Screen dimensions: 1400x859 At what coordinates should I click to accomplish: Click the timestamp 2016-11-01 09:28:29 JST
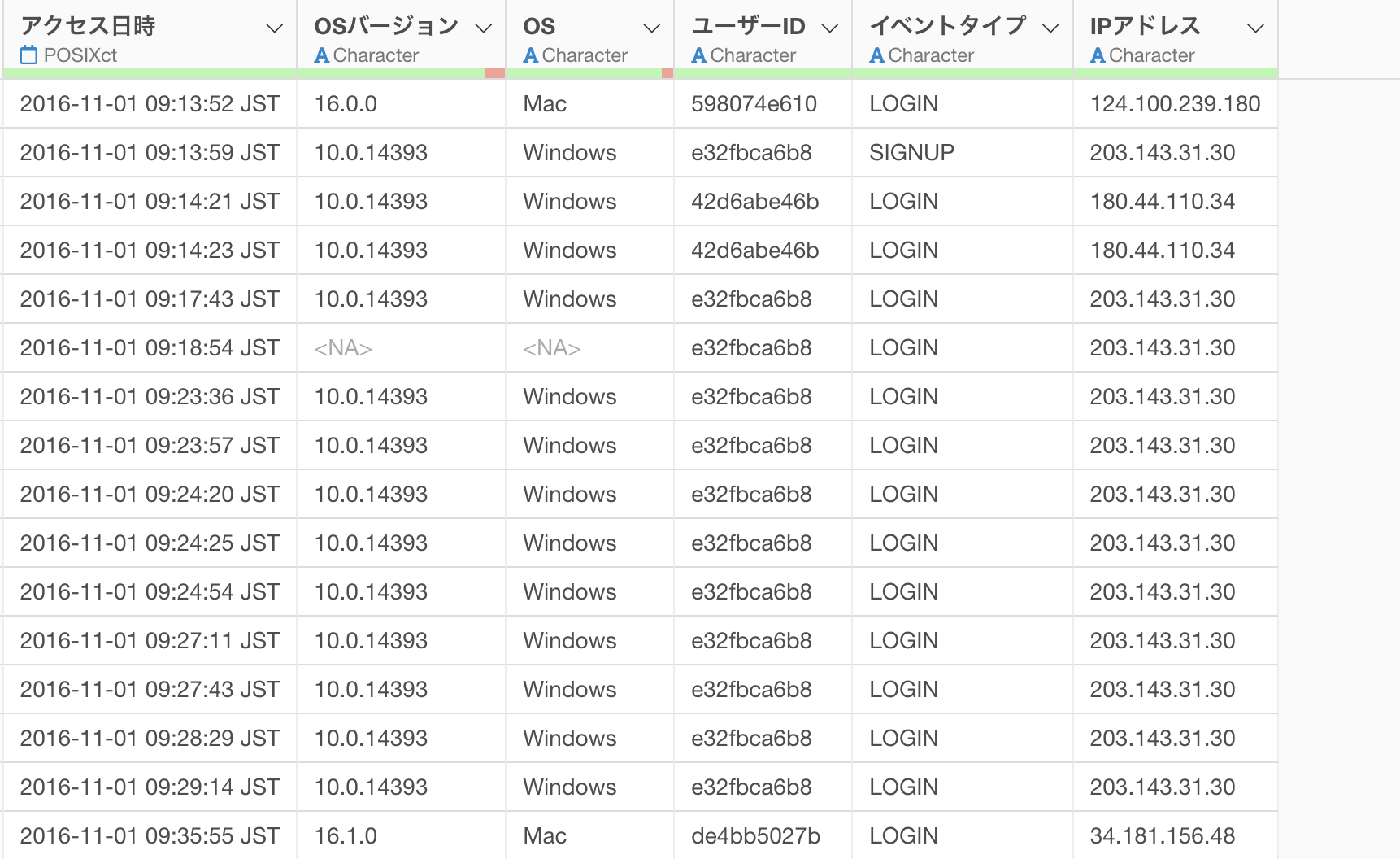[150, 738]
